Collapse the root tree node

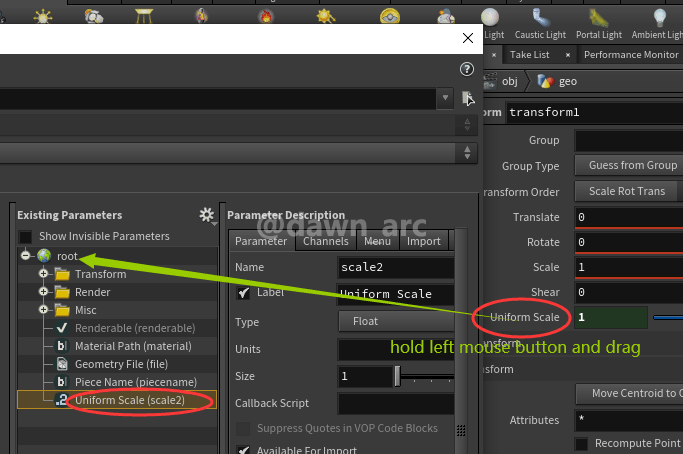[26, 256]
